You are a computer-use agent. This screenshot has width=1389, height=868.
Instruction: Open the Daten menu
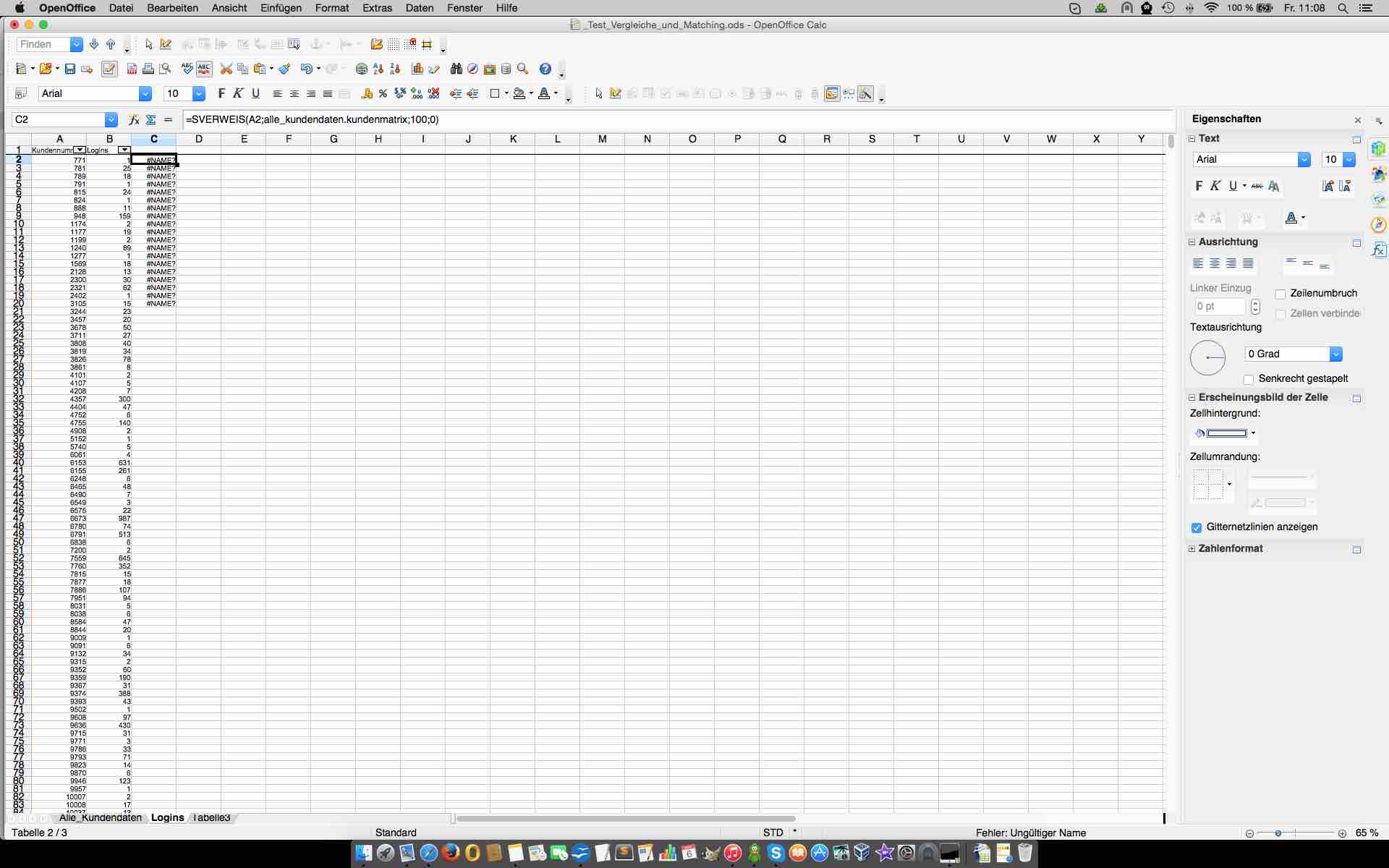(419, 8)
